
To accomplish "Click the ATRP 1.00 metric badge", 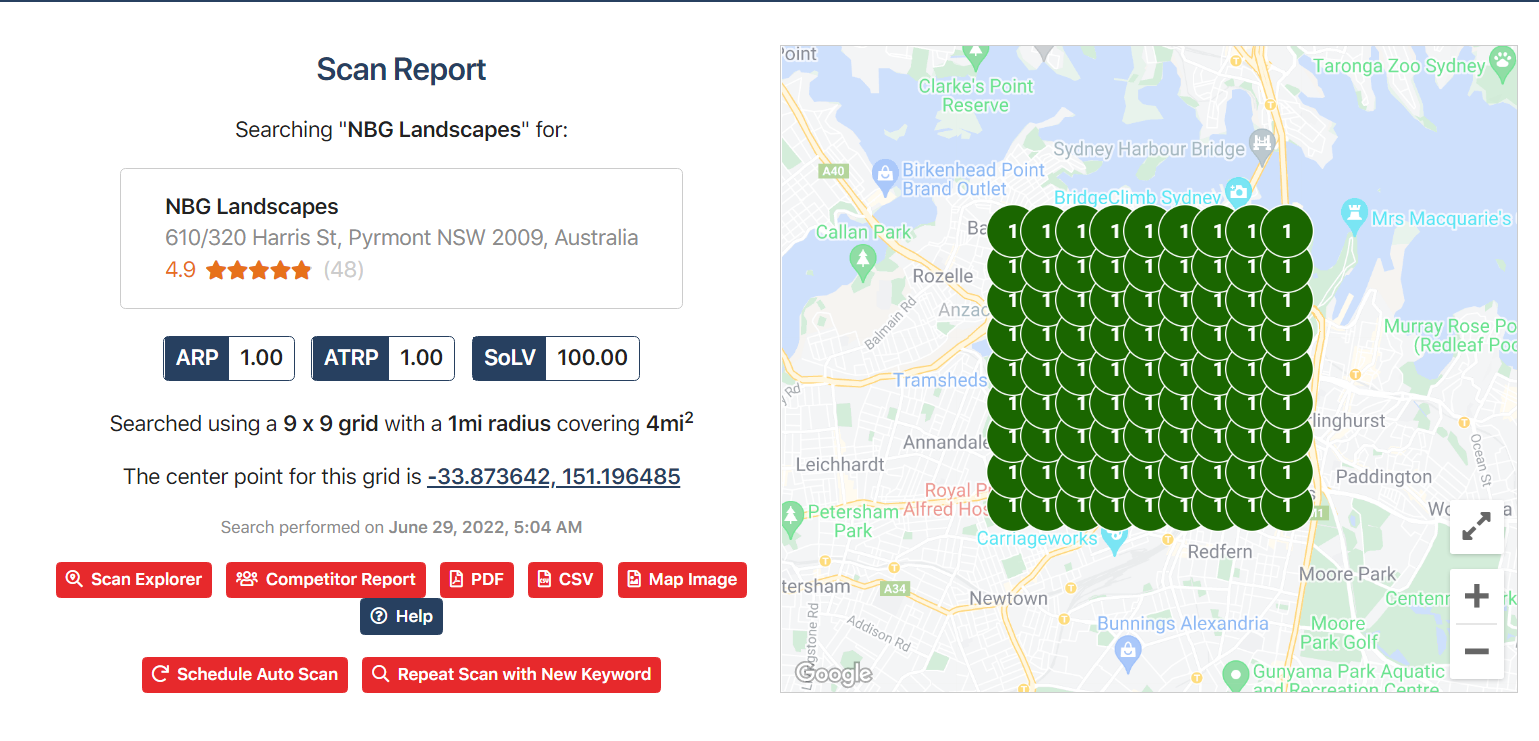I will point(383,358).
